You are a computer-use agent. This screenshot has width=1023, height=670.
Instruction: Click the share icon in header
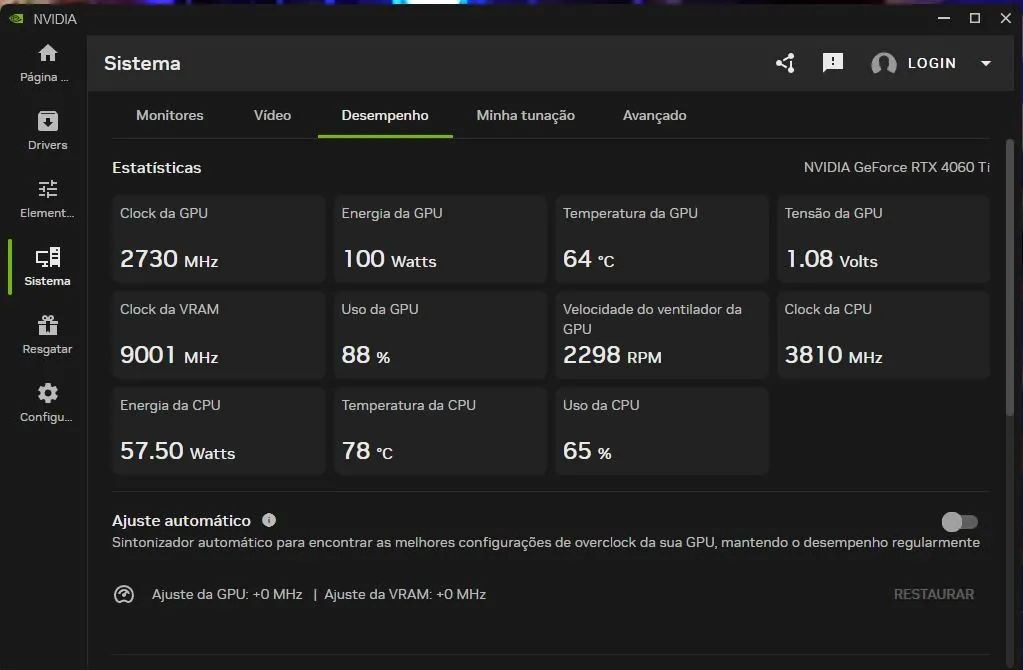click(786, 63)
